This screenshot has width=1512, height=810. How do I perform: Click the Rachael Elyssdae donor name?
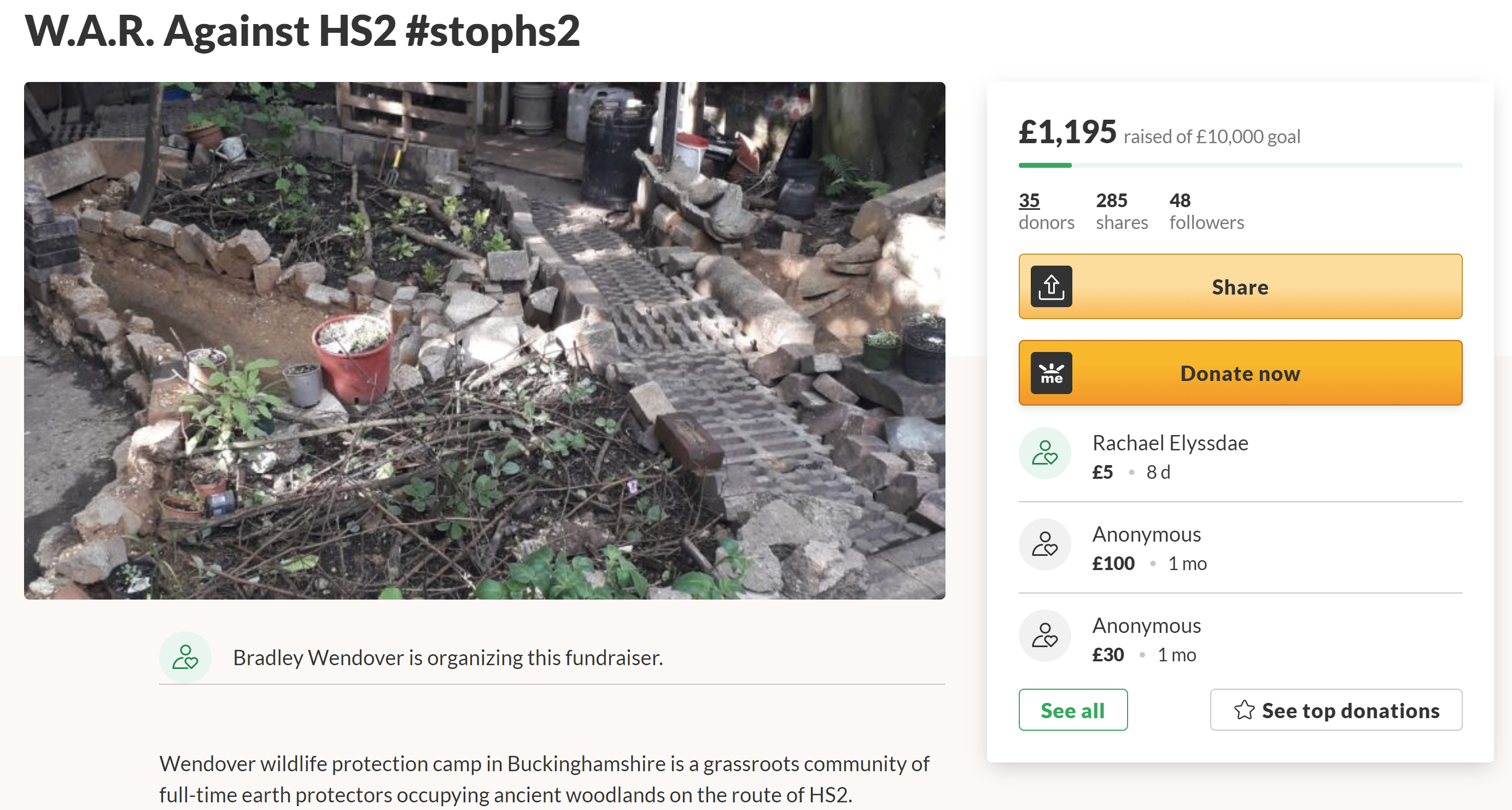pyautogui.click(x=1170, y=443)
